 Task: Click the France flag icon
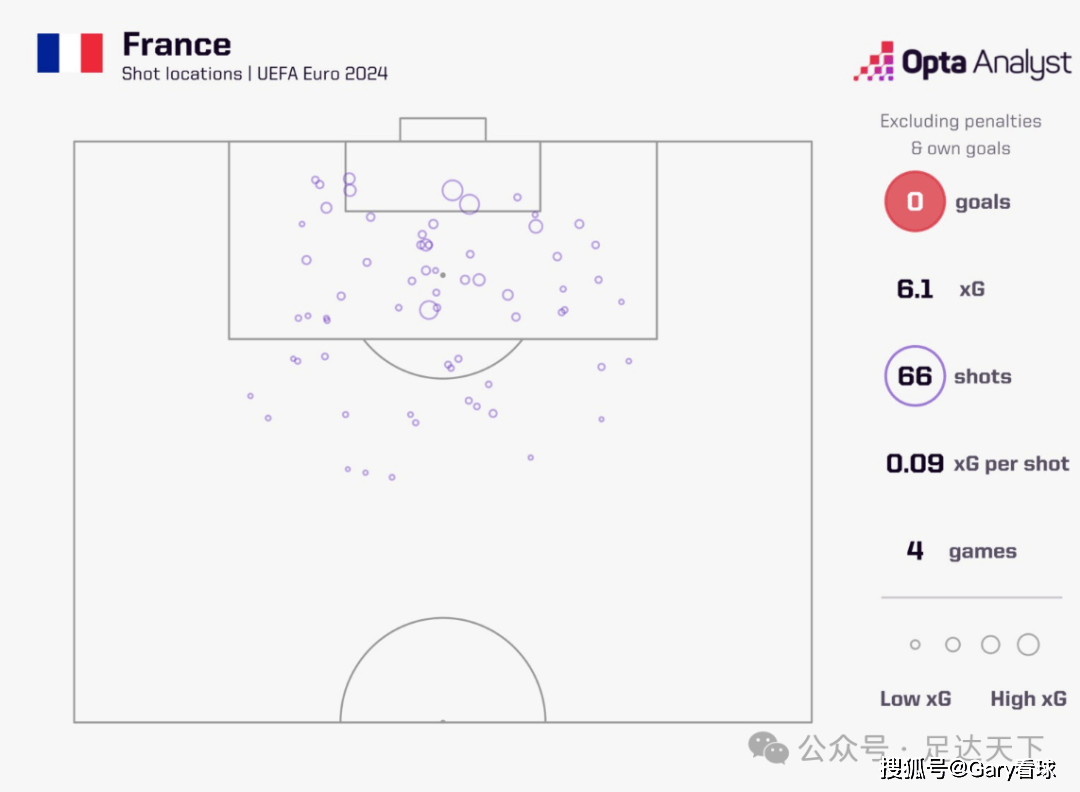coord(70,53)
